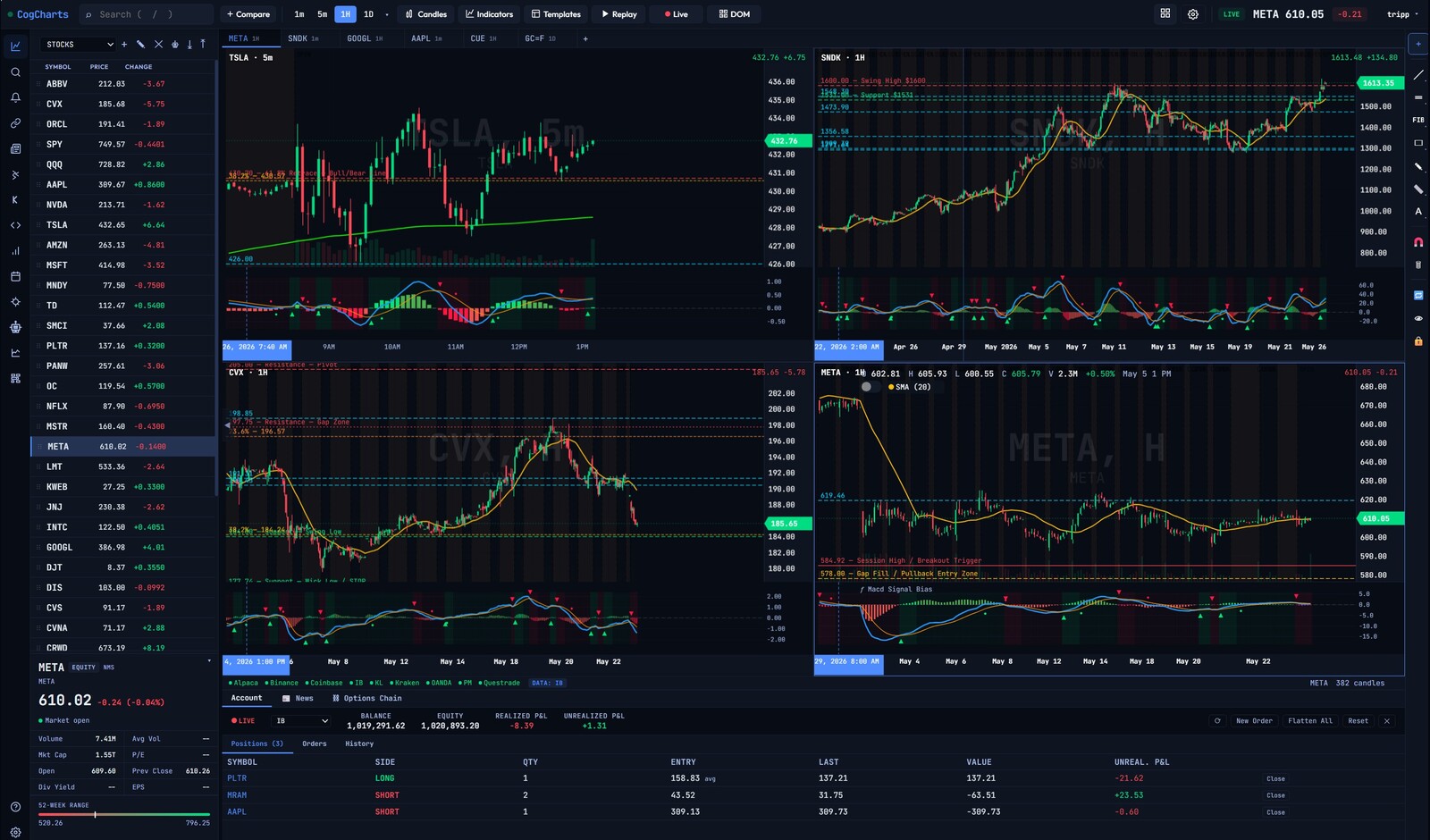Switch to the GC=F chart tab
This screenshot has width=1430, height=840.
click(x=540, y=38)
